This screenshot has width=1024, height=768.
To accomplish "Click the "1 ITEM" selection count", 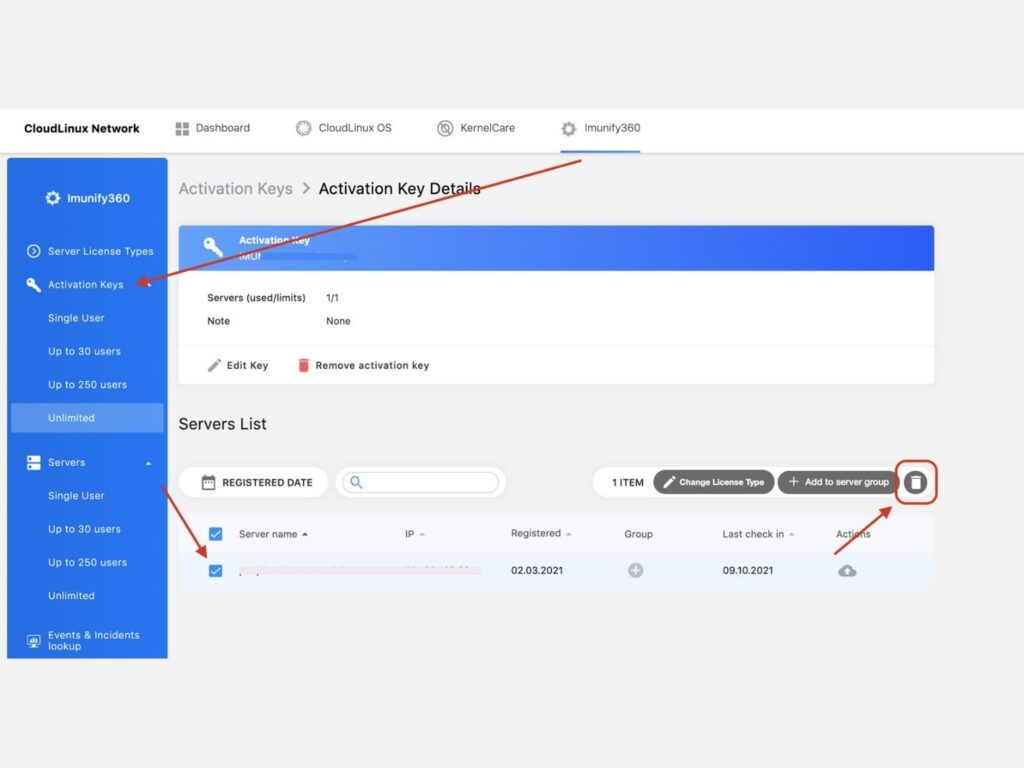I will (628, 483).
